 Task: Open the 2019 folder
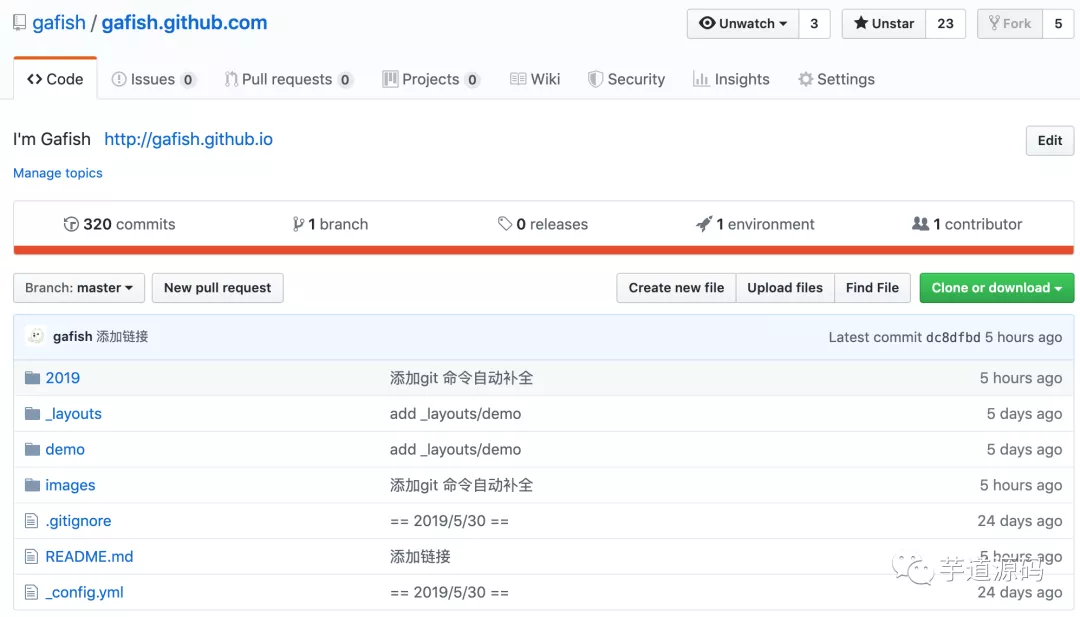[x=63, y=377]
